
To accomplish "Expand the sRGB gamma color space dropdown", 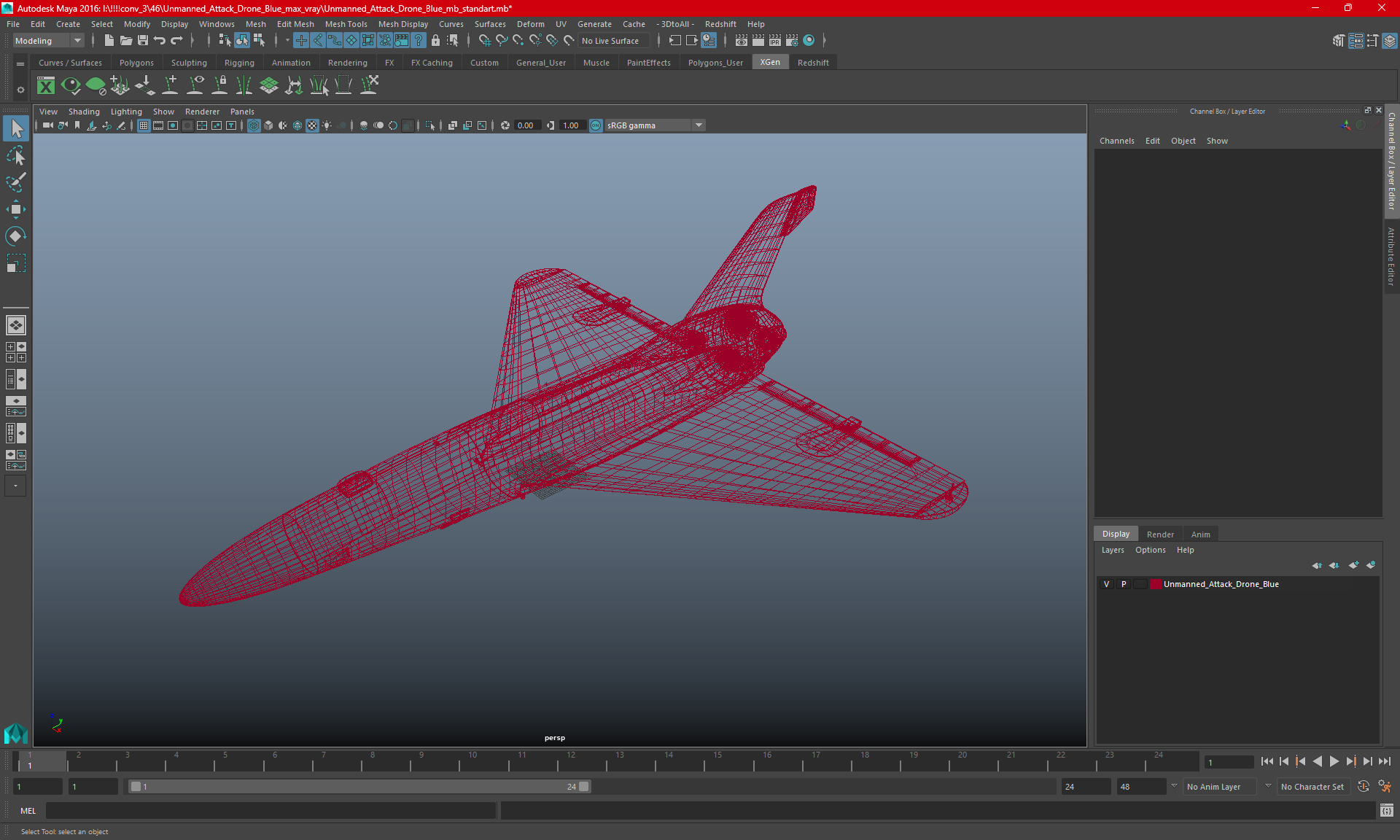I will click(699, 125).
